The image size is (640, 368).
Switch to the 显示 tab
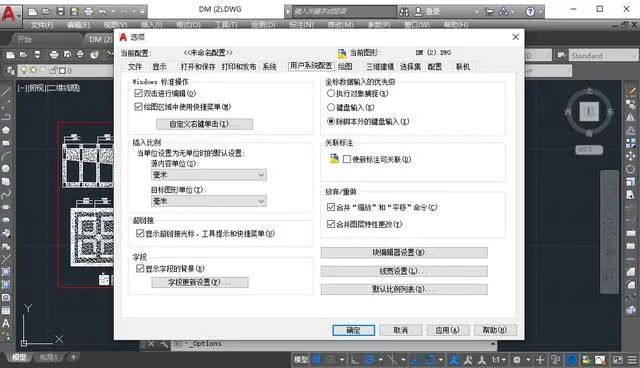(x=159, y=67)
